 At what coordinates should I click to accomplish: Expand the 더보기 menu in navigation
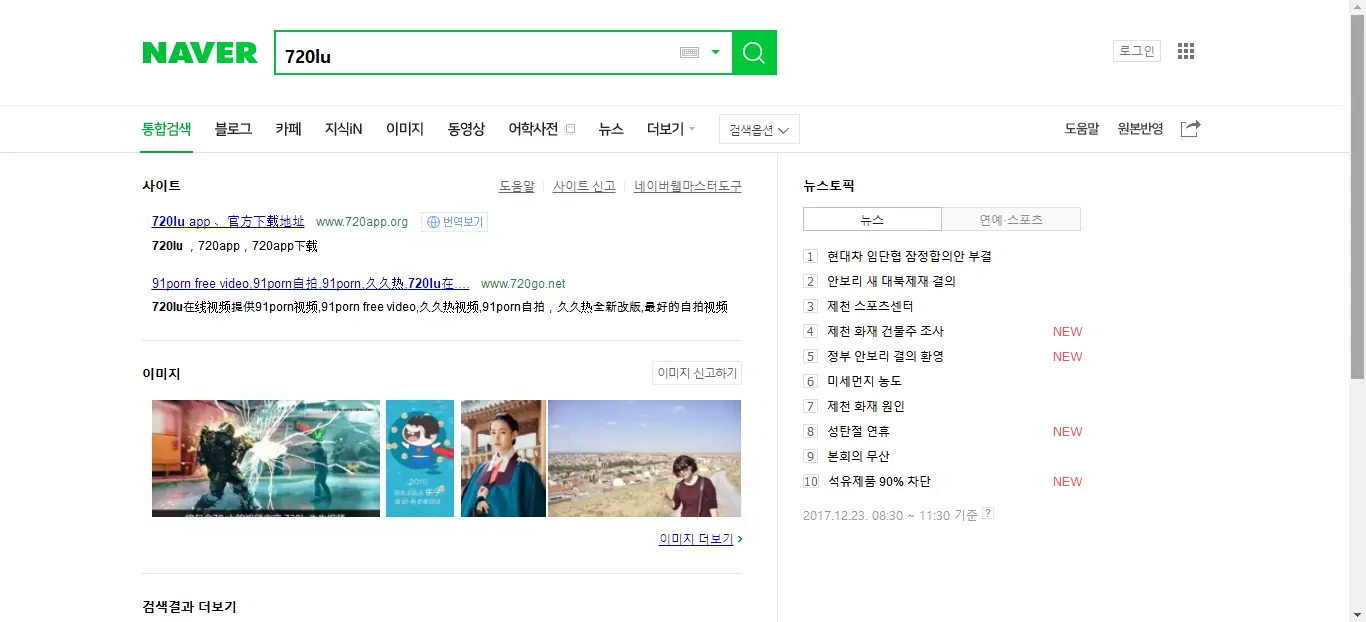[670, 129]
